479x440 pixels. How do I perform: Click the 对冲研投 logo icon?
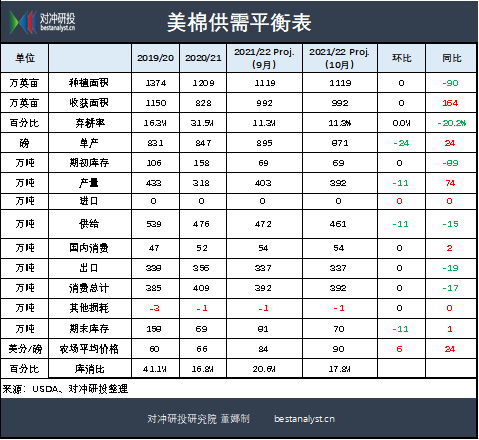pos(23,22)
